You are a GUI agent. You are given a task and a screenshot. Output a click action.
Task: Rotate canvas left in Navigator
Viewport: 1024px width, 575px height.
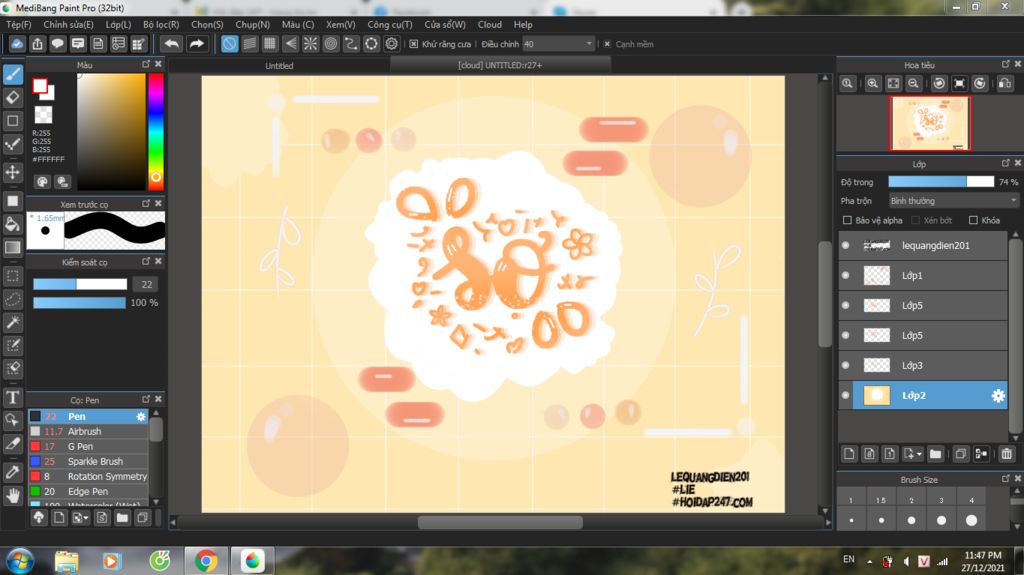[x=939, y=84]
